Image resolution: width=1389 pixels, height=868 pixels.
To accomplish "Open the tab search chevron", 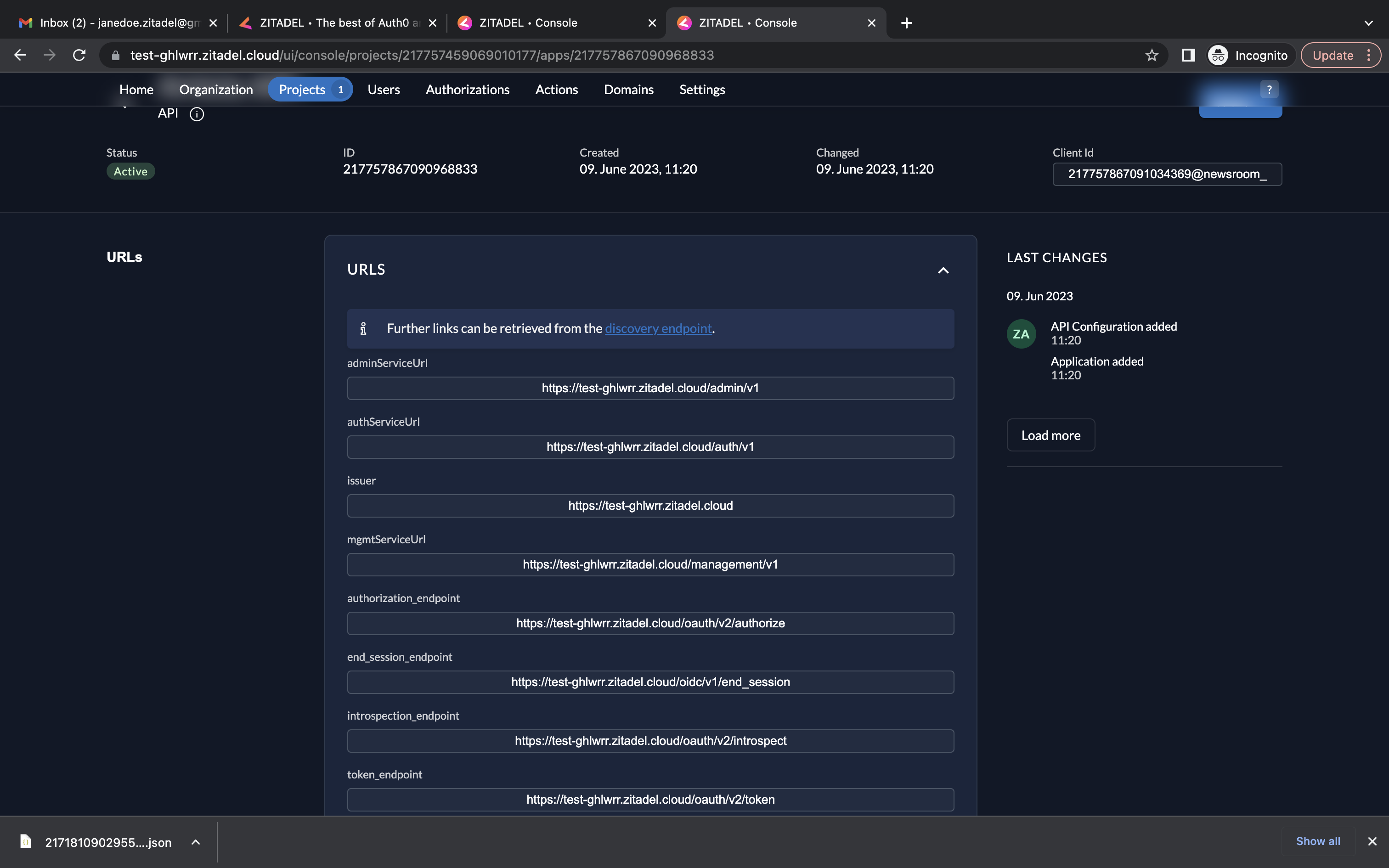I will 1368,23.
